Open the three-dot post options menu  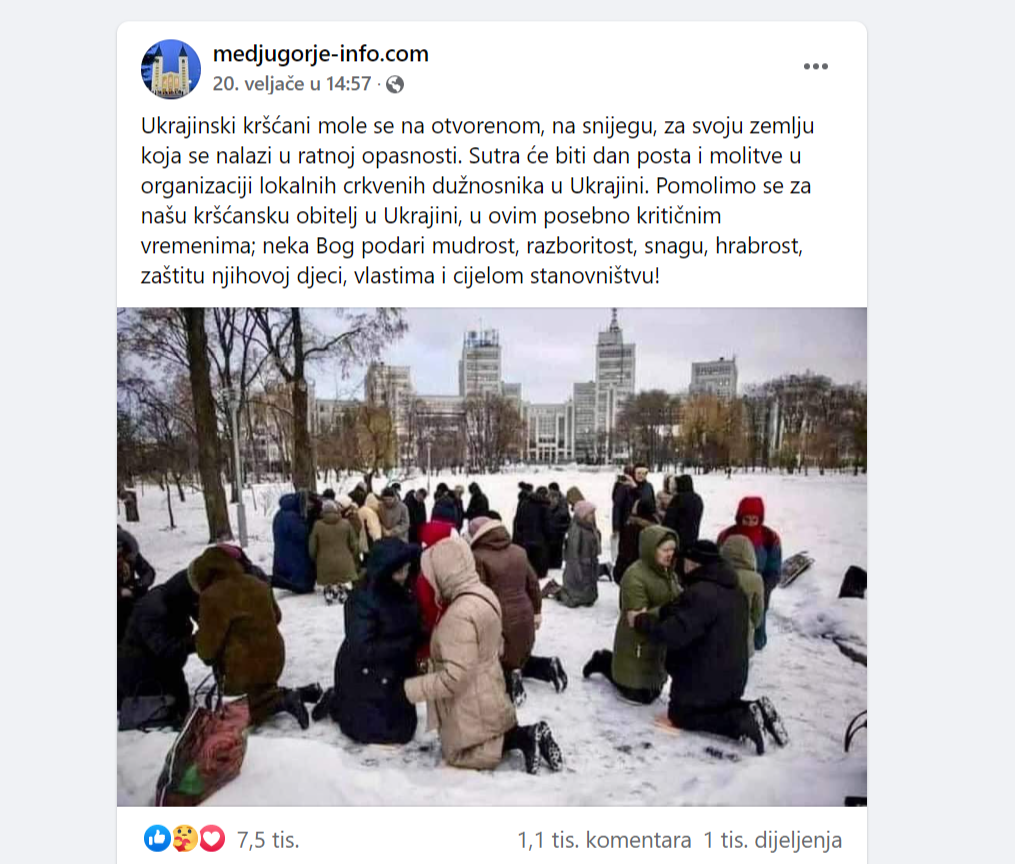tap(816, 67)
